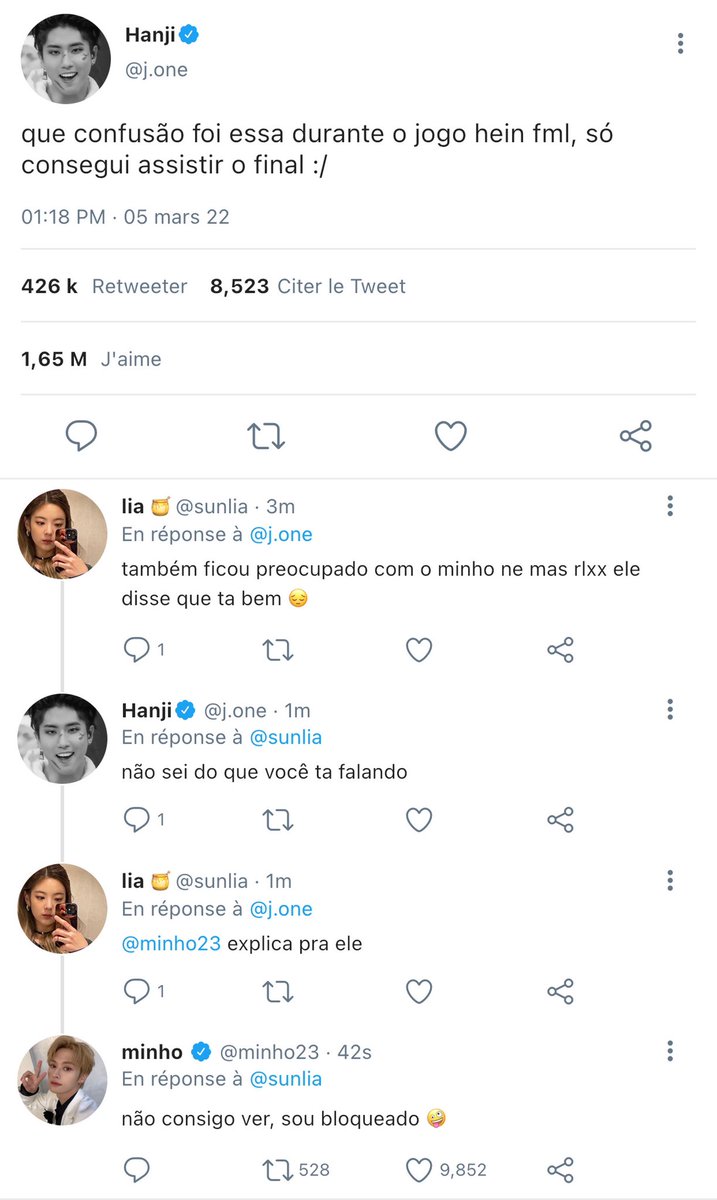
Task: View the 8,523 Citer le Tweet list
Action: tap(308, 286)
